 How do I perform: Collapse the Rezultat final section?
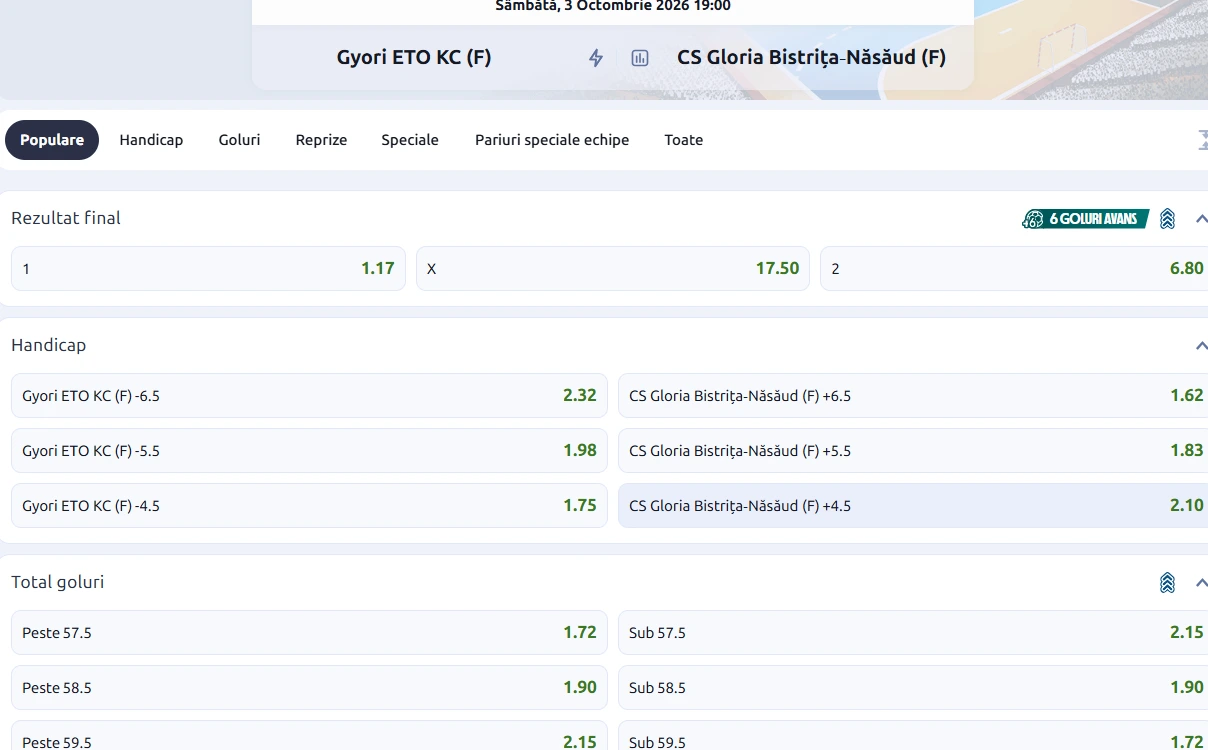point(1201,219)
